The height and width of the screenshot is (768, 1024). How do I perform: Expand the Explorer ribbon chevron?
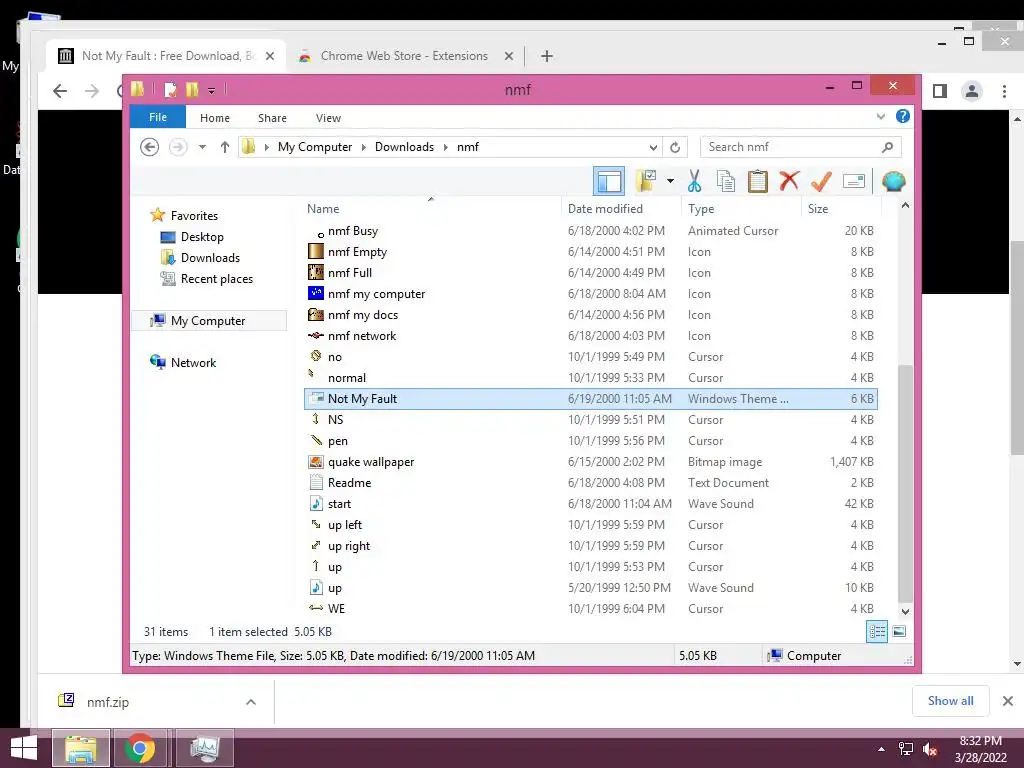880,116
